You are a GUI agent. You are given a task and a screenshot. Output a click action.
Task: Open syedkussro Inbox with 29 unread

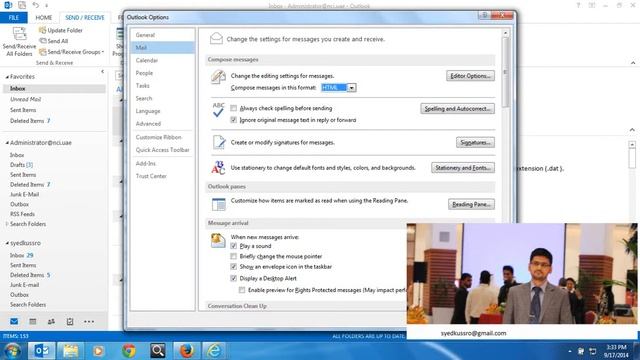22,255
